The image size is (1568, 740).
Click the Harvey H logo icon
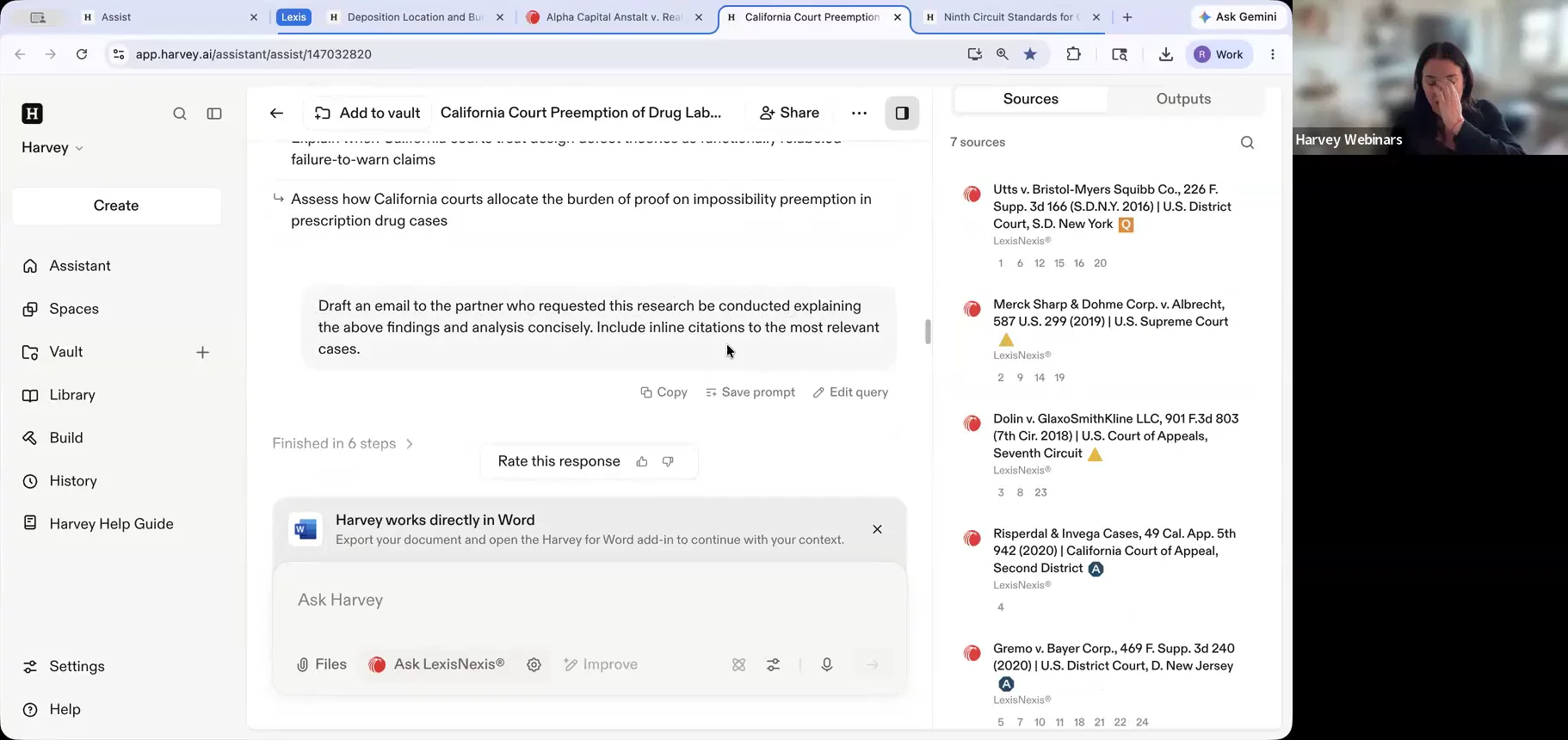(32, 114)
